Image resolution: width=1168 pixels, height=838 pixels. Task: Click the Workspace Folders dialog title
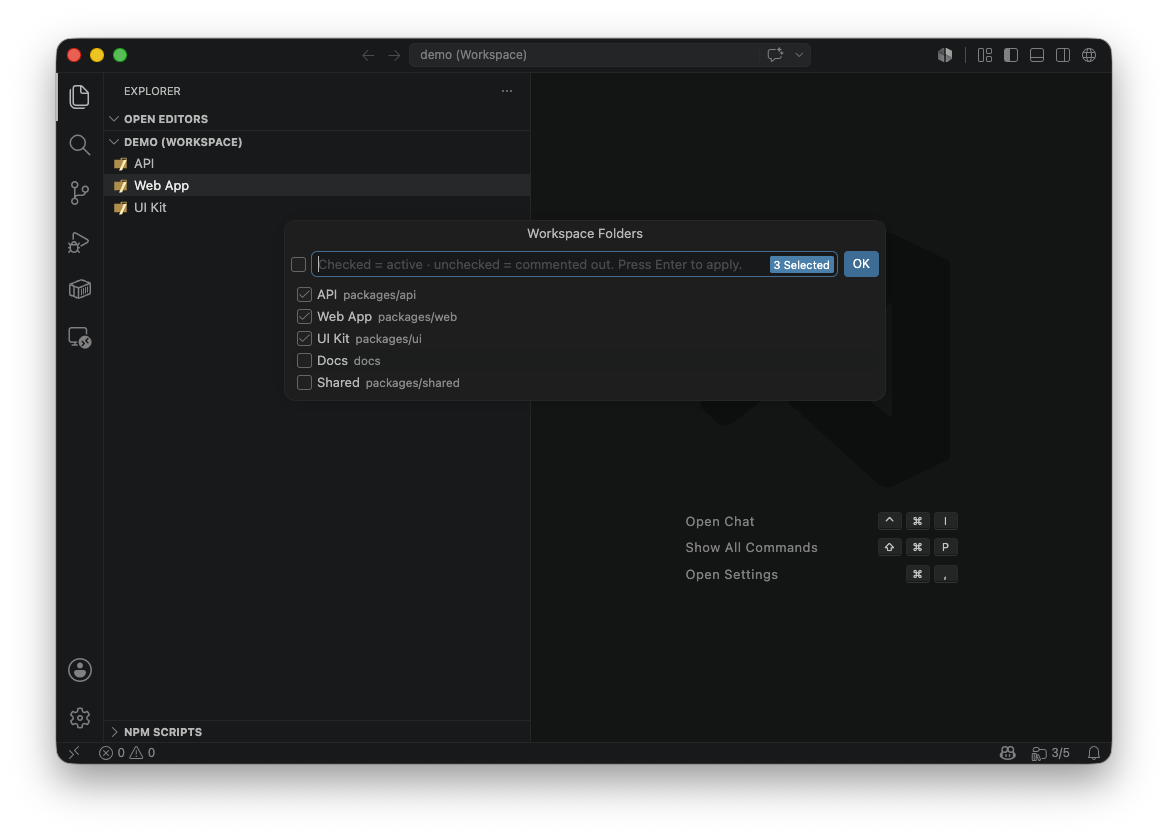click(585, 233)
